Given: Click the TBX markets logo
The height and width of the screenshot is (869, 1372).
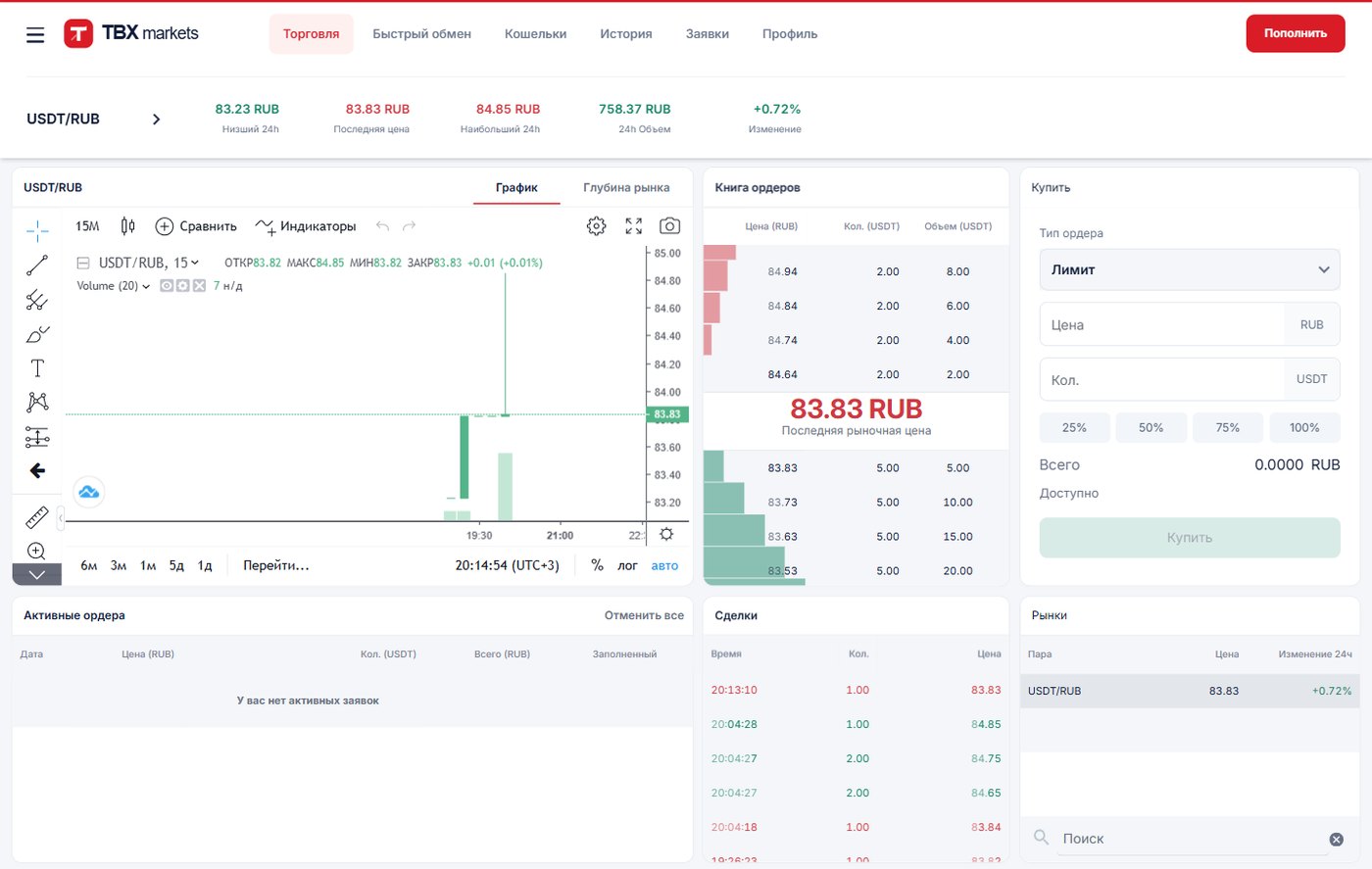Looking at the screenshot, I should pos(131,33).
